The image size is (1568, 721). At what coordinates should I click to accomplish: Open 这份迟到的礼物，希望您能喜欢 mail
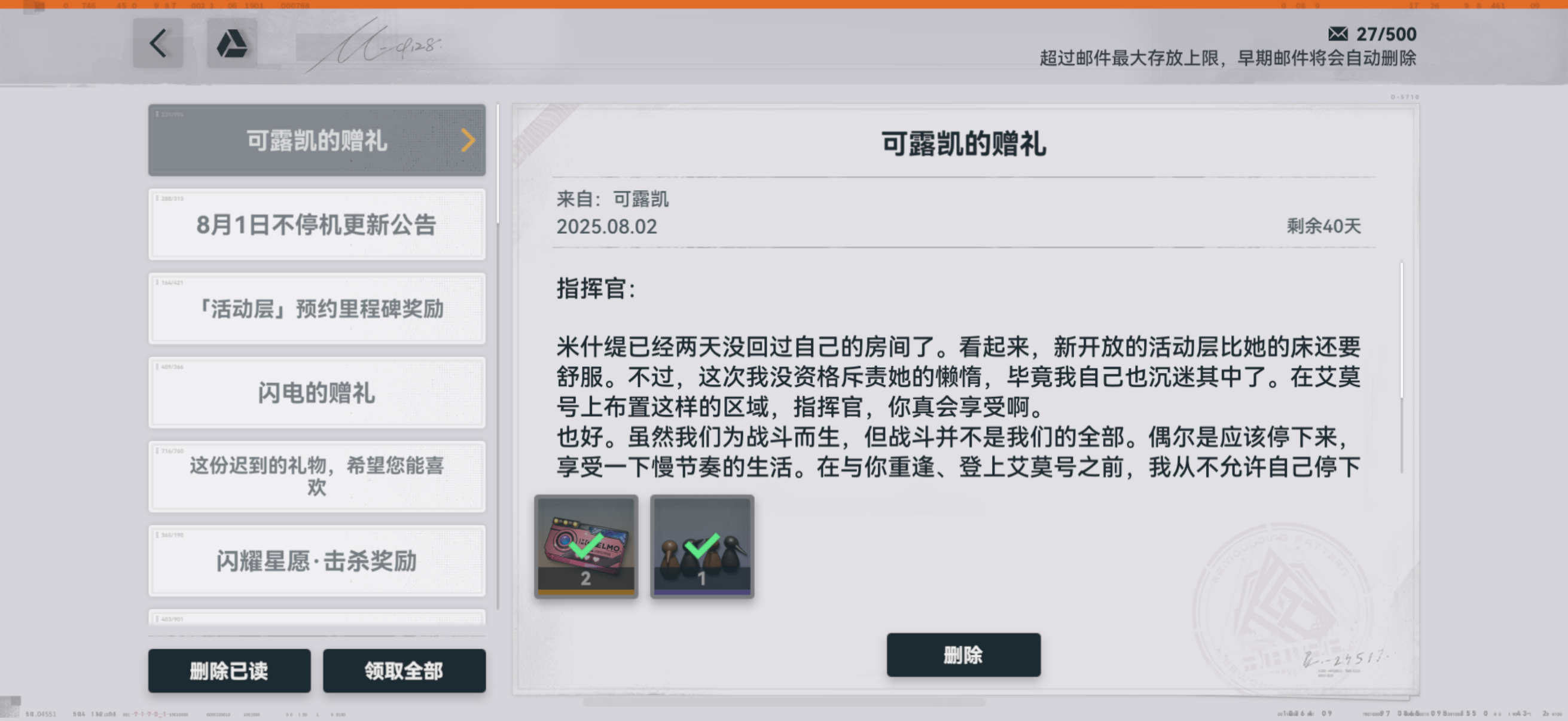(x=317, y=476)
